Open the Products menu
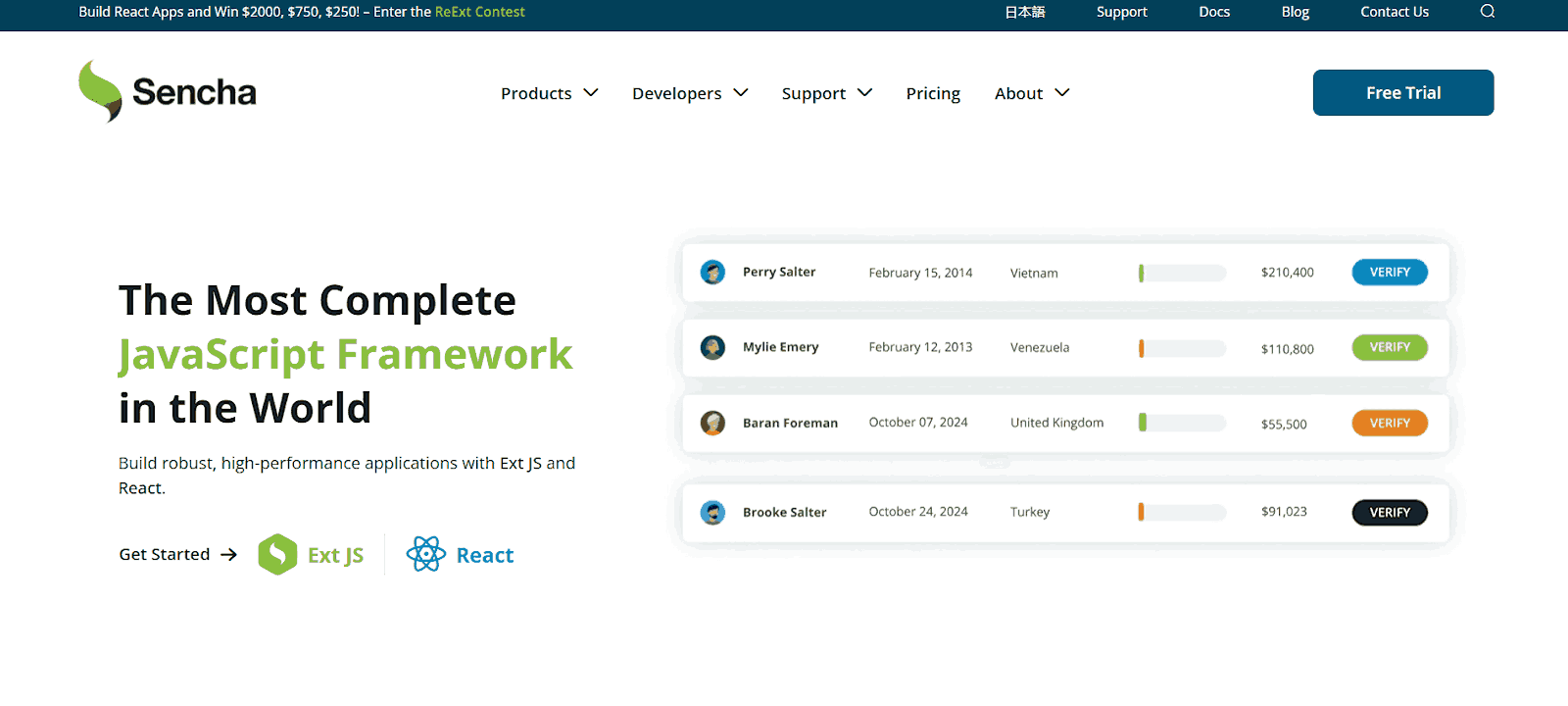Screen dimensions: 1568x706 coord(536,93)
